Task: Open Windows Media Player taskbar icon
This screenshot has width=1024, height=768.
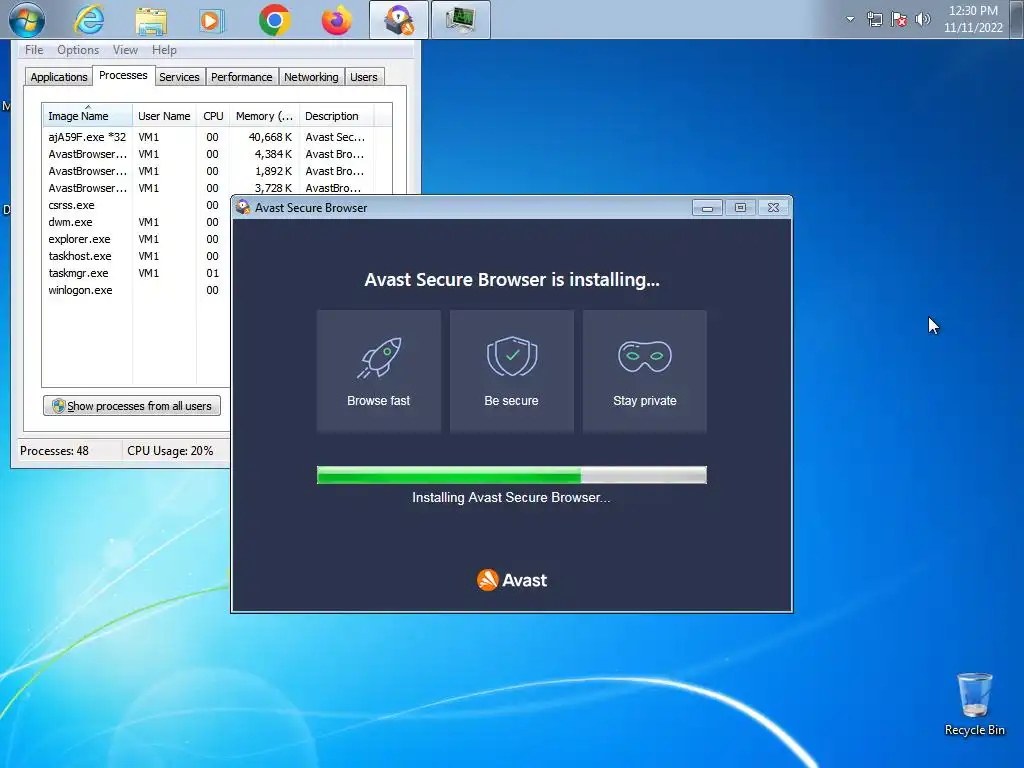Action: click(211, 20)
